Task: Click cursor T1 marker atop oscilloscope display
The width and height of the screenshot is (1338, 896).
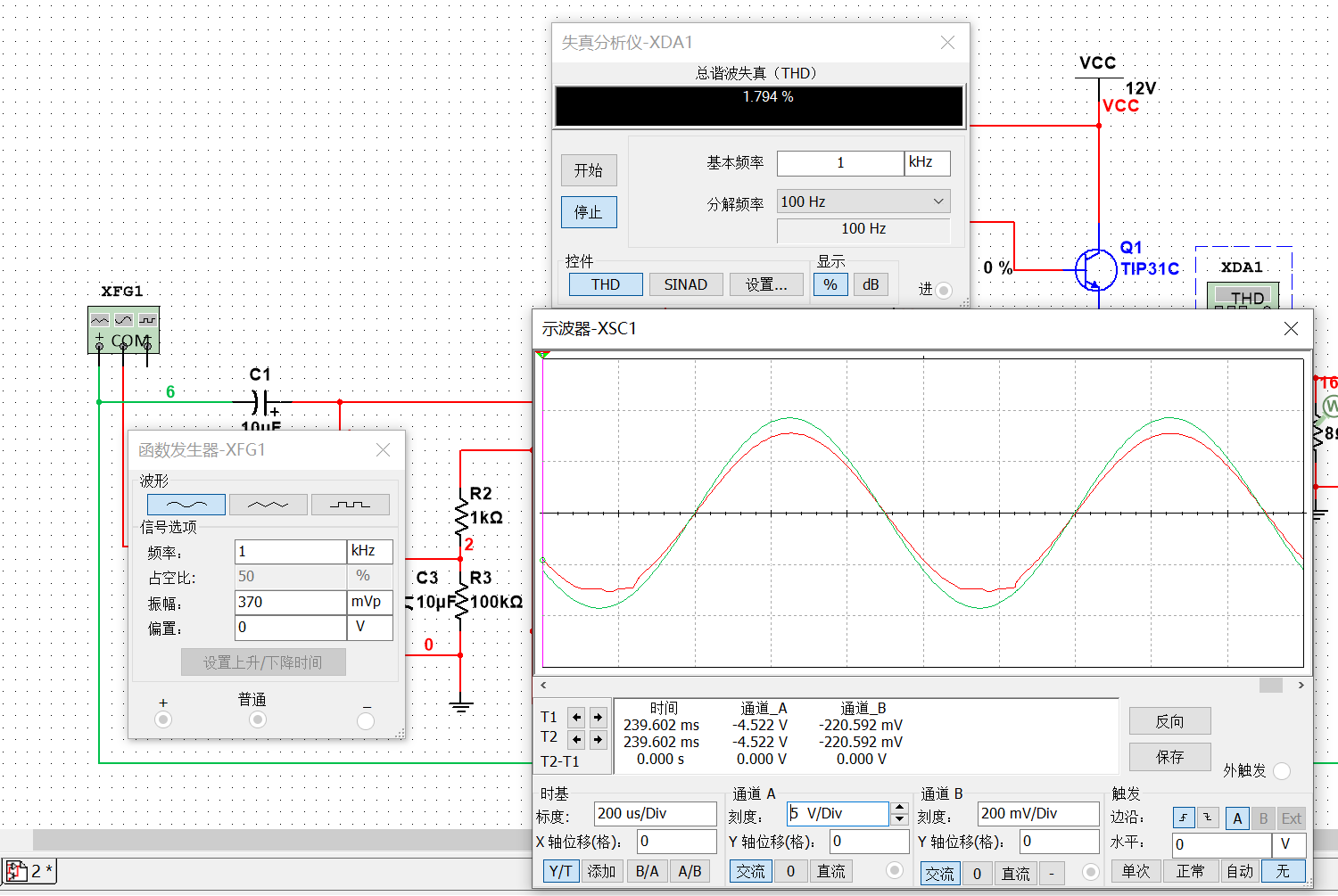Action: (542, 355)
